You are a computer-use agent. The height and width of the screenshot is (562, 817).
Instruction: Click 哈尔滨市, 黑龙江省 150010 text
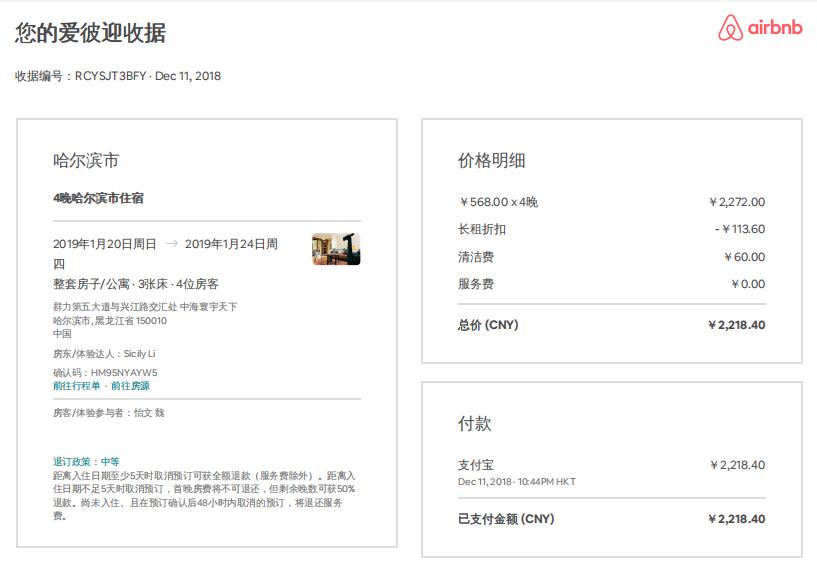point(110,321)
